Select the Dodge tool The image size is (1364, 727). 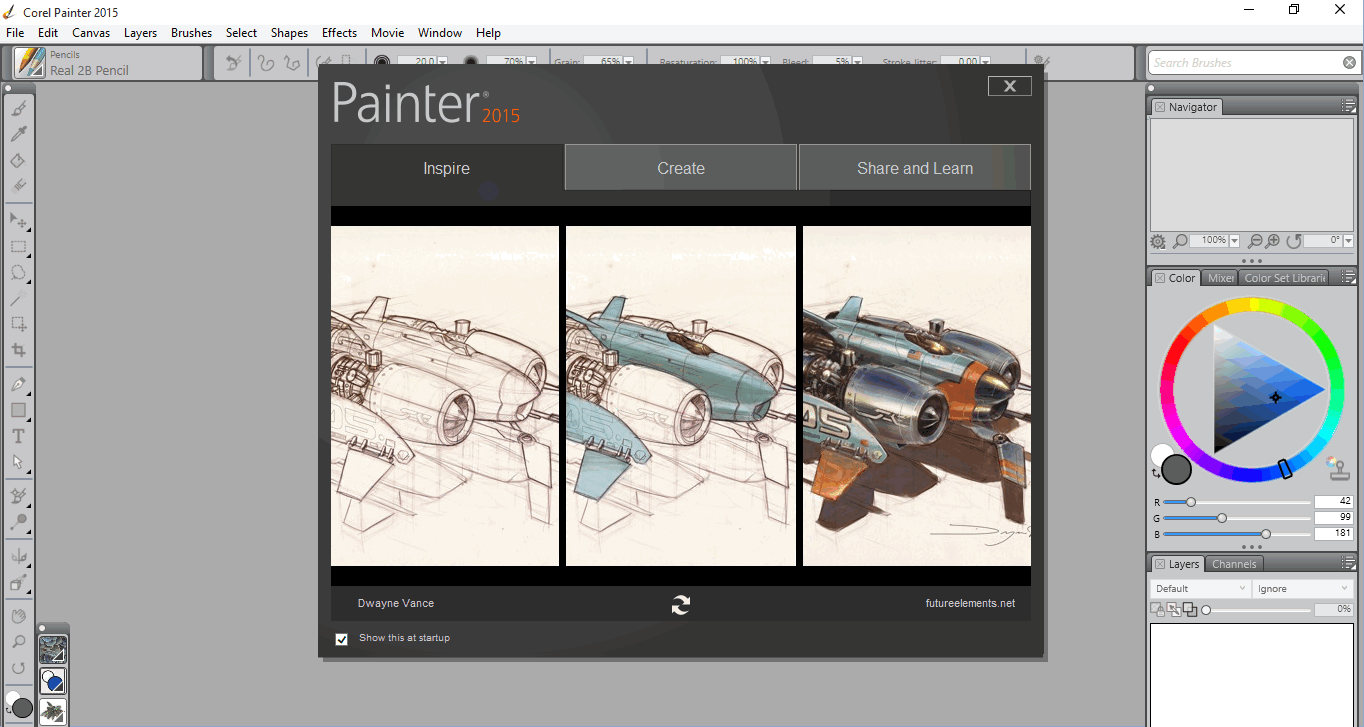[x=18, y=522]
